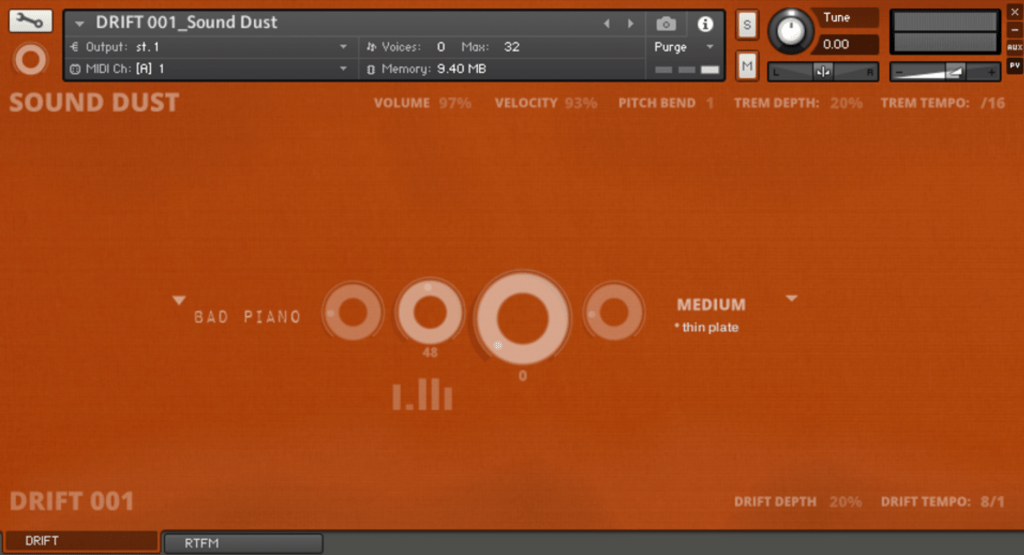Screen dimensions: 1024x555
Task: Close the instrument with the X button
Action: (x=1014, y=12)
